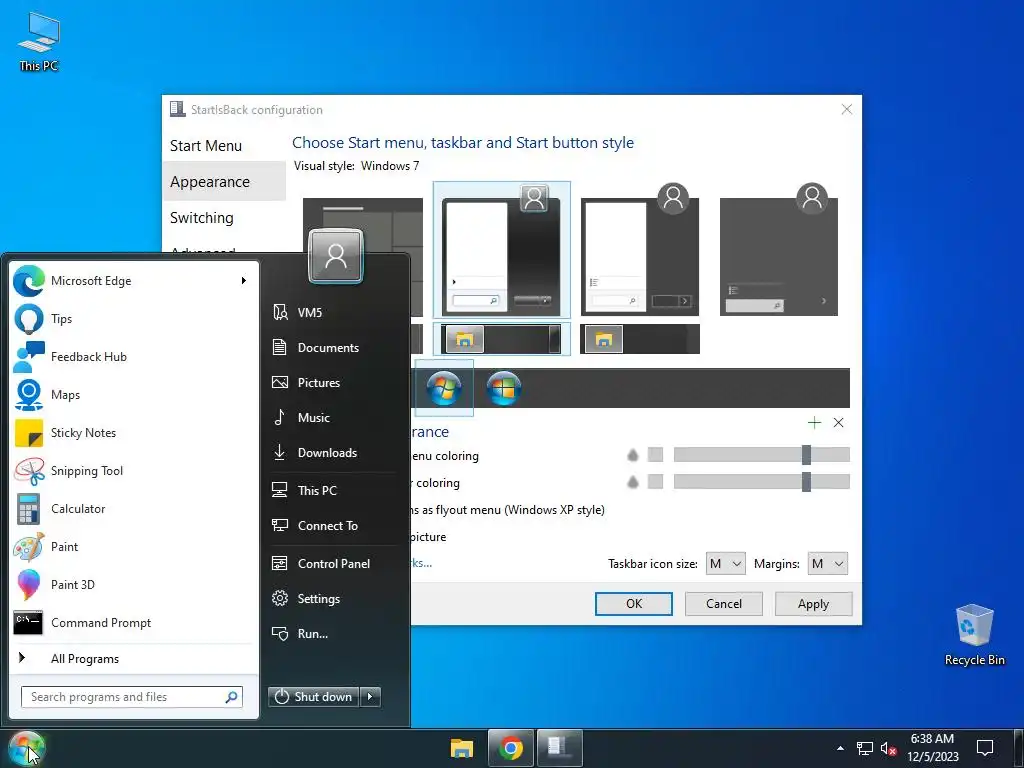Add a custom Start button image with plus icon
Screen dimensions: 1024x768
[x=814, y=423]
